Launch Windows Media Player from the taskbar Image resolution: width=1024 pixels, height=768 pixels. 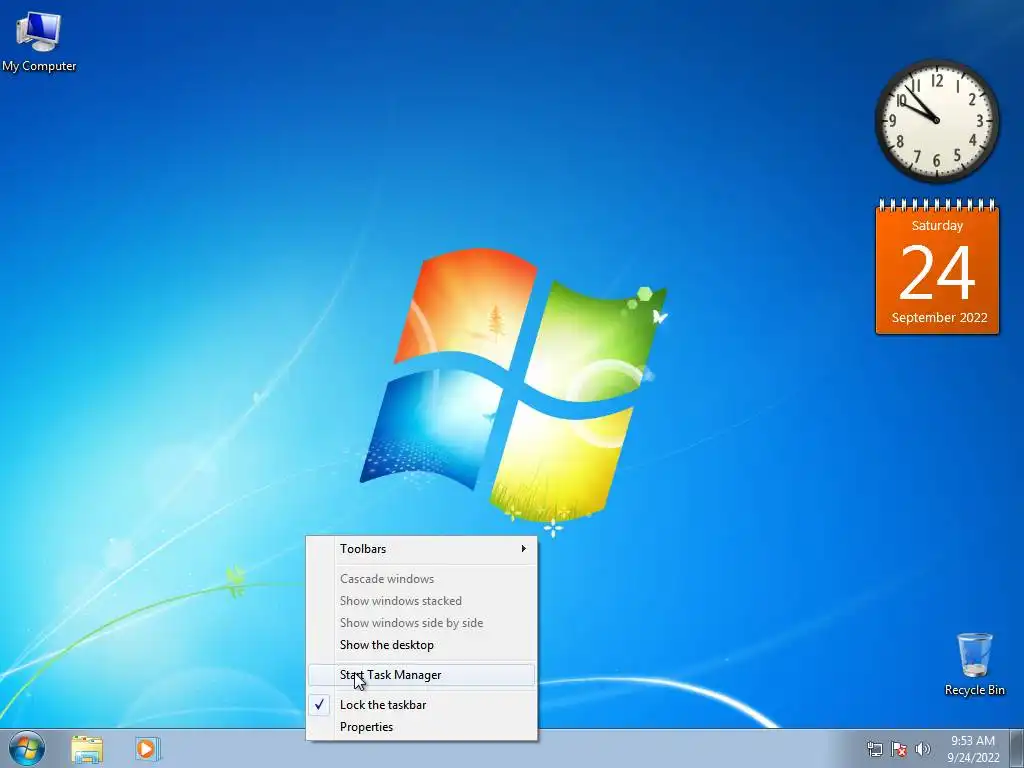148,749
